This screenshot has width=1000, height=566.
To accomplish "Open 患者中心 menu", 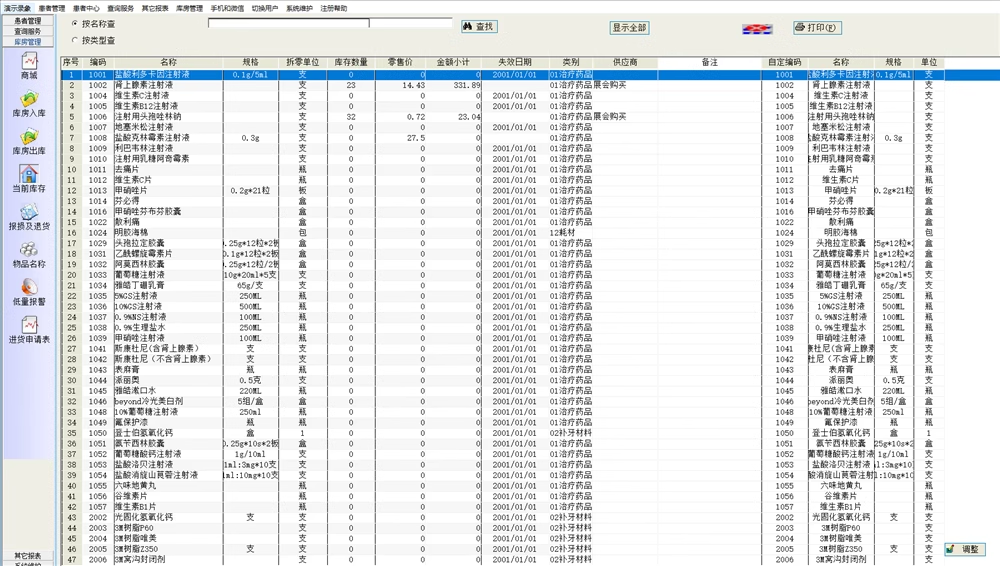I will (86, 8).
